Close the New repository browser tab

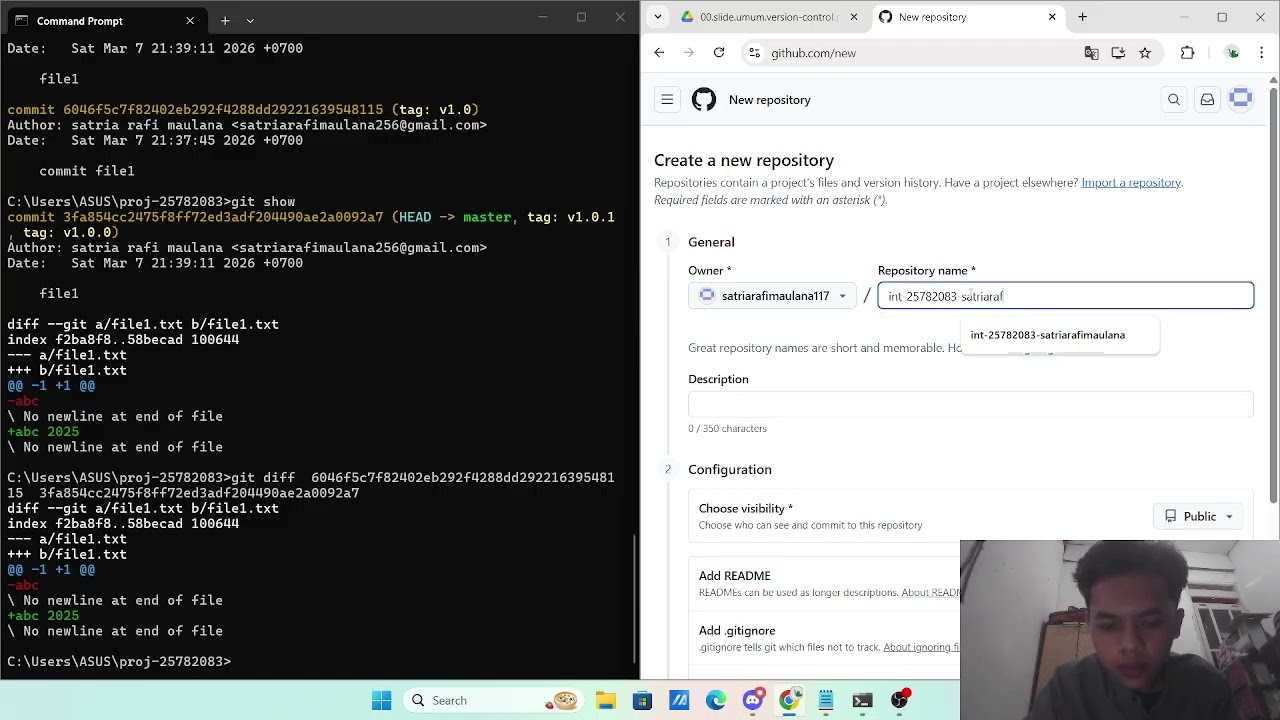pyautogui.click(x=1052, y=17)
